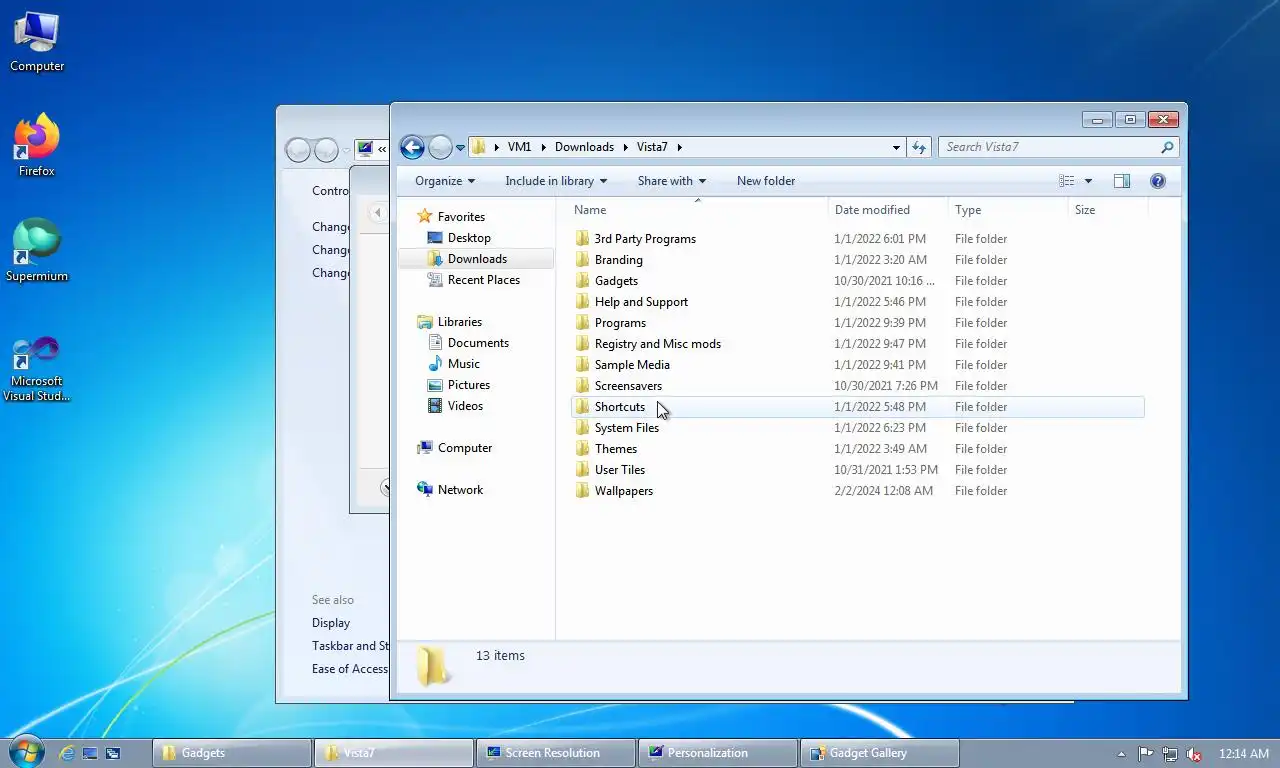
Task: Open Desktop under Favorites
Action: point(469,238)
